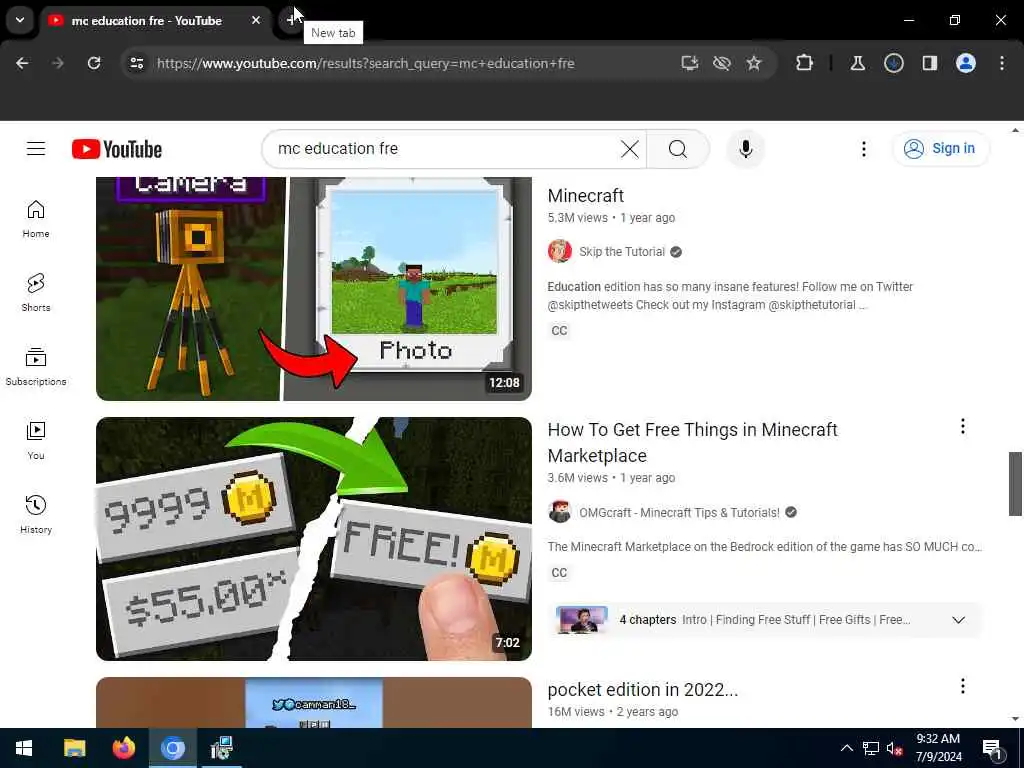This screenshot has height=768, width=1024.
Task: Open the browser profile avatar
Action: (x=966, y=63)
